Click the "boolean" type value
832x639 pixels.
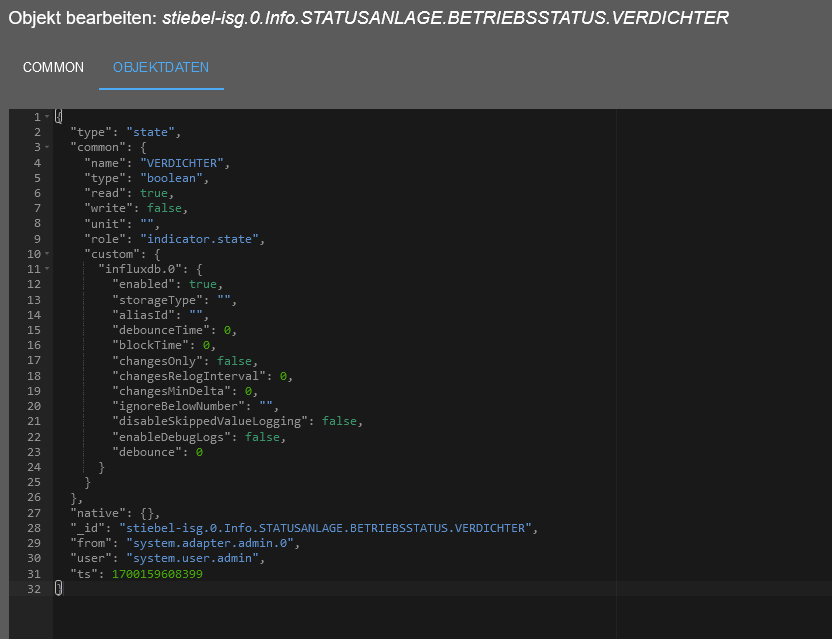click(x=173, y=178)
